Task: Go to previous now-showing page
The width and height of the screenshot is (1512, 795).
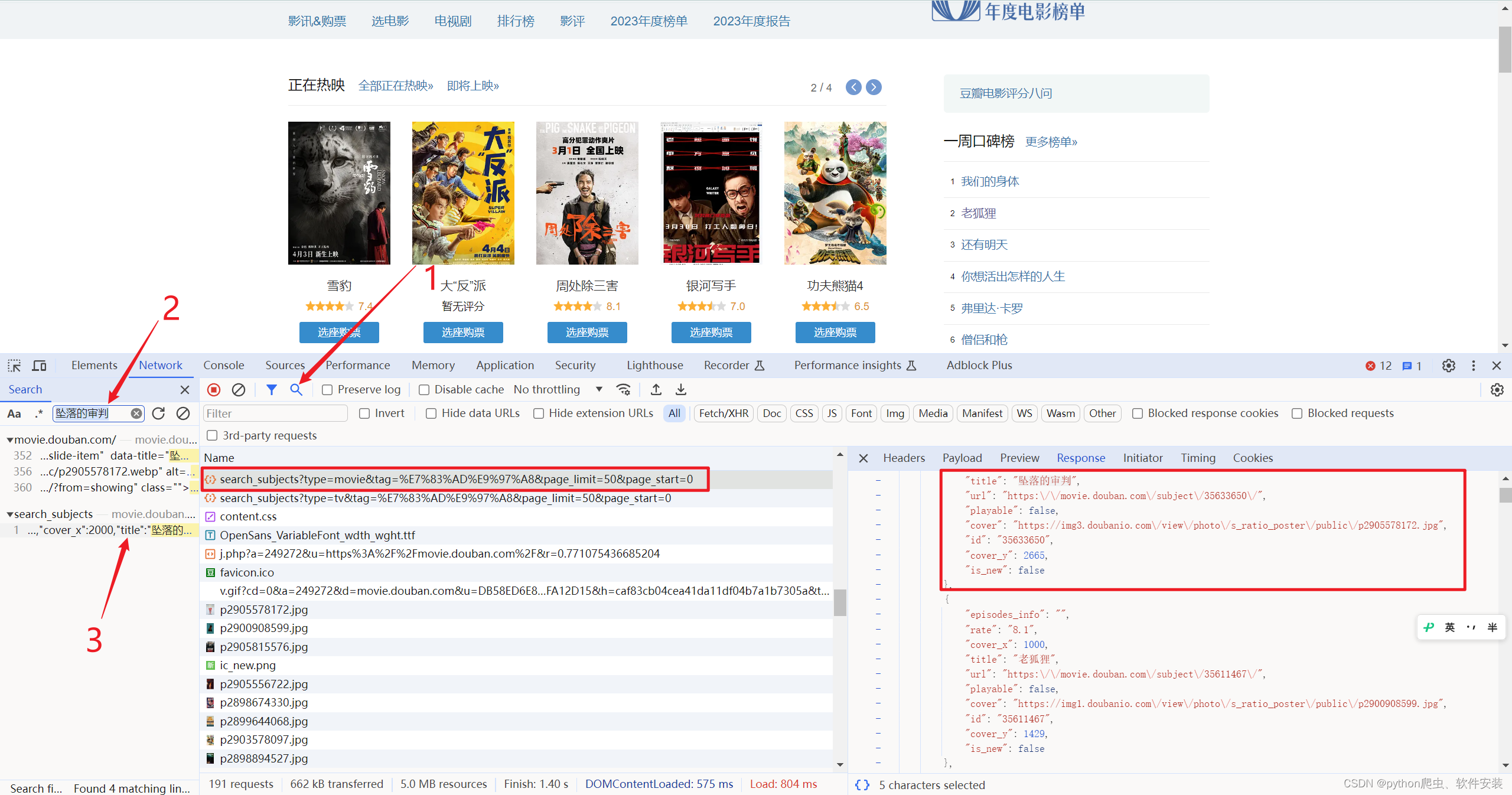Action: pyautogui.click(x=853, y=87)
